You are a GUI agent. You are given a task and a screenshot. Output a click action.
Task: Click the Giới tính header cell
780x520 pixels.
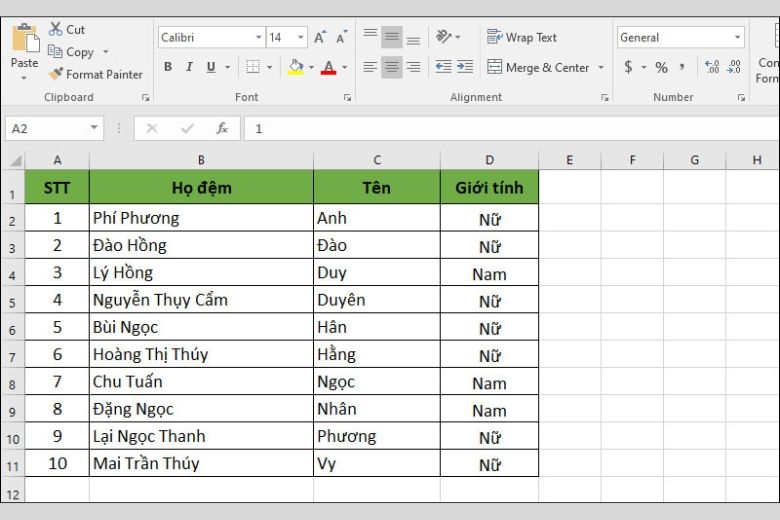click(489, 187)
